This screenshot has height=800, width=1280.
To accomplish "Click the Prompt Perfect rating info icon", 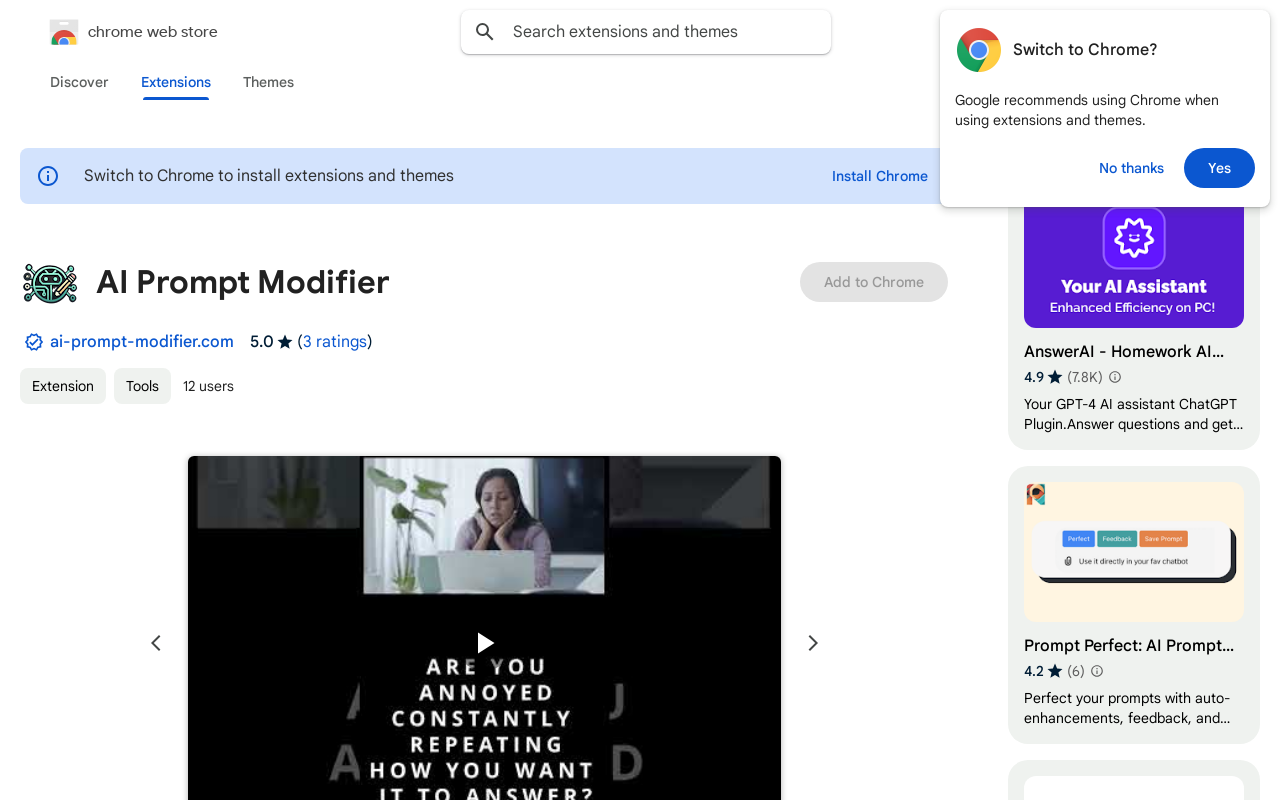I will [1097, 671].
